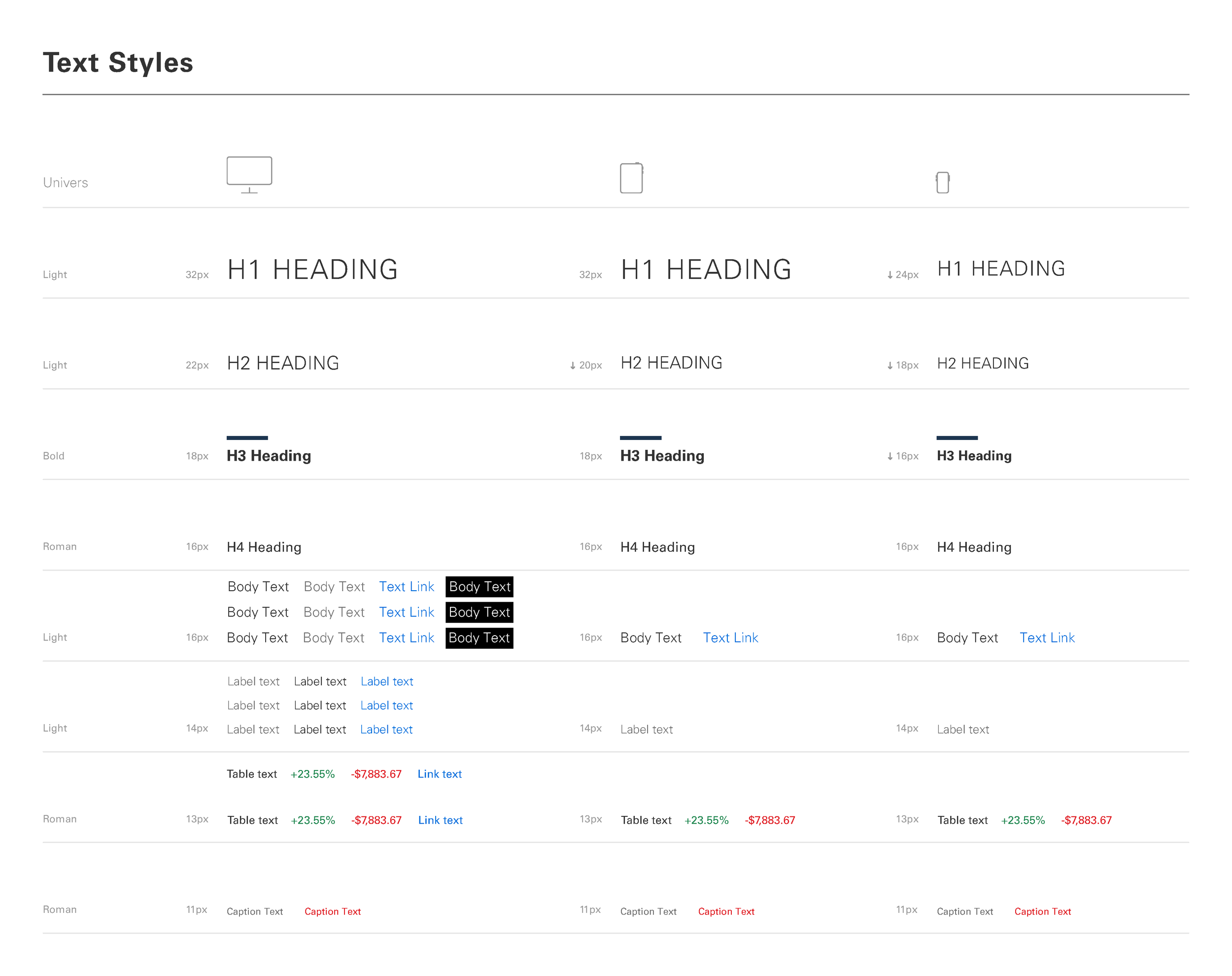
Task: Click the tablet device icon
Action: [631, 177]
